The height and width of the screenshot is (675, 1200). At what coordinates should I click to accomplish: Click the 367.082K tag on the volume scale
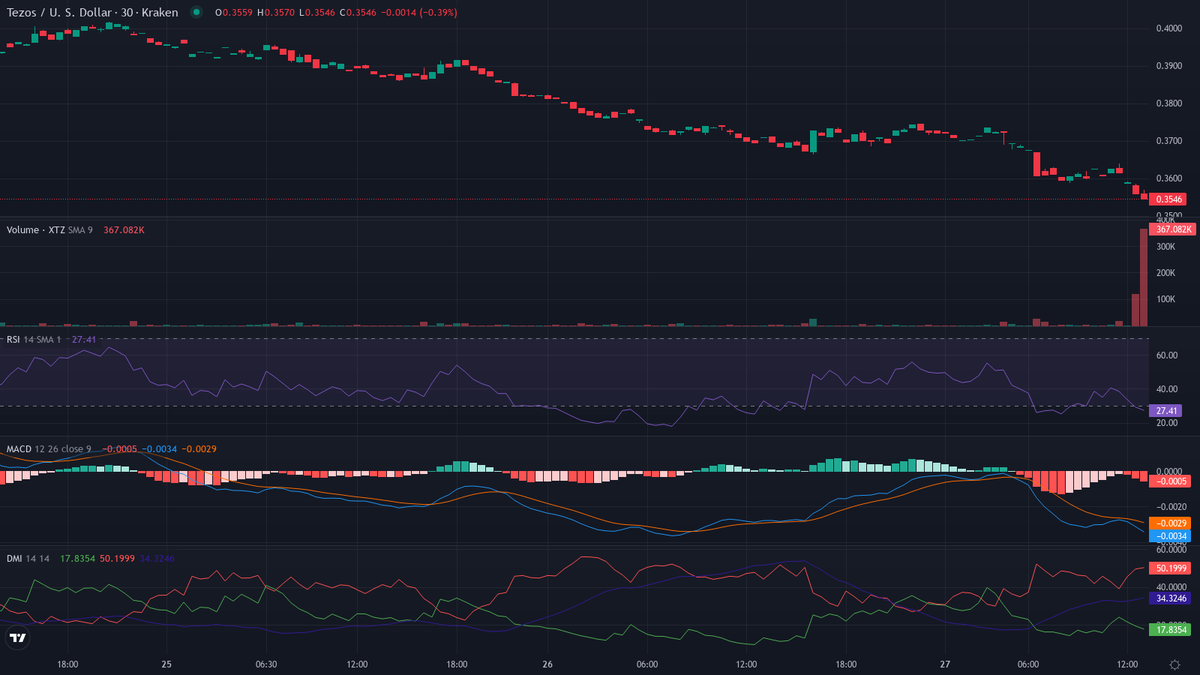1174,229
